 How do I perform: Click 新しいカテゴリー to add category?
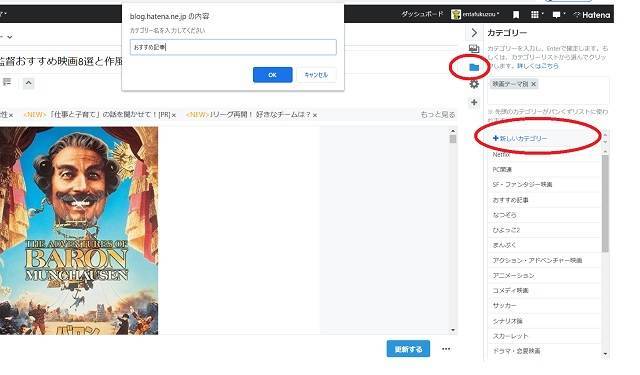point(520,139)
